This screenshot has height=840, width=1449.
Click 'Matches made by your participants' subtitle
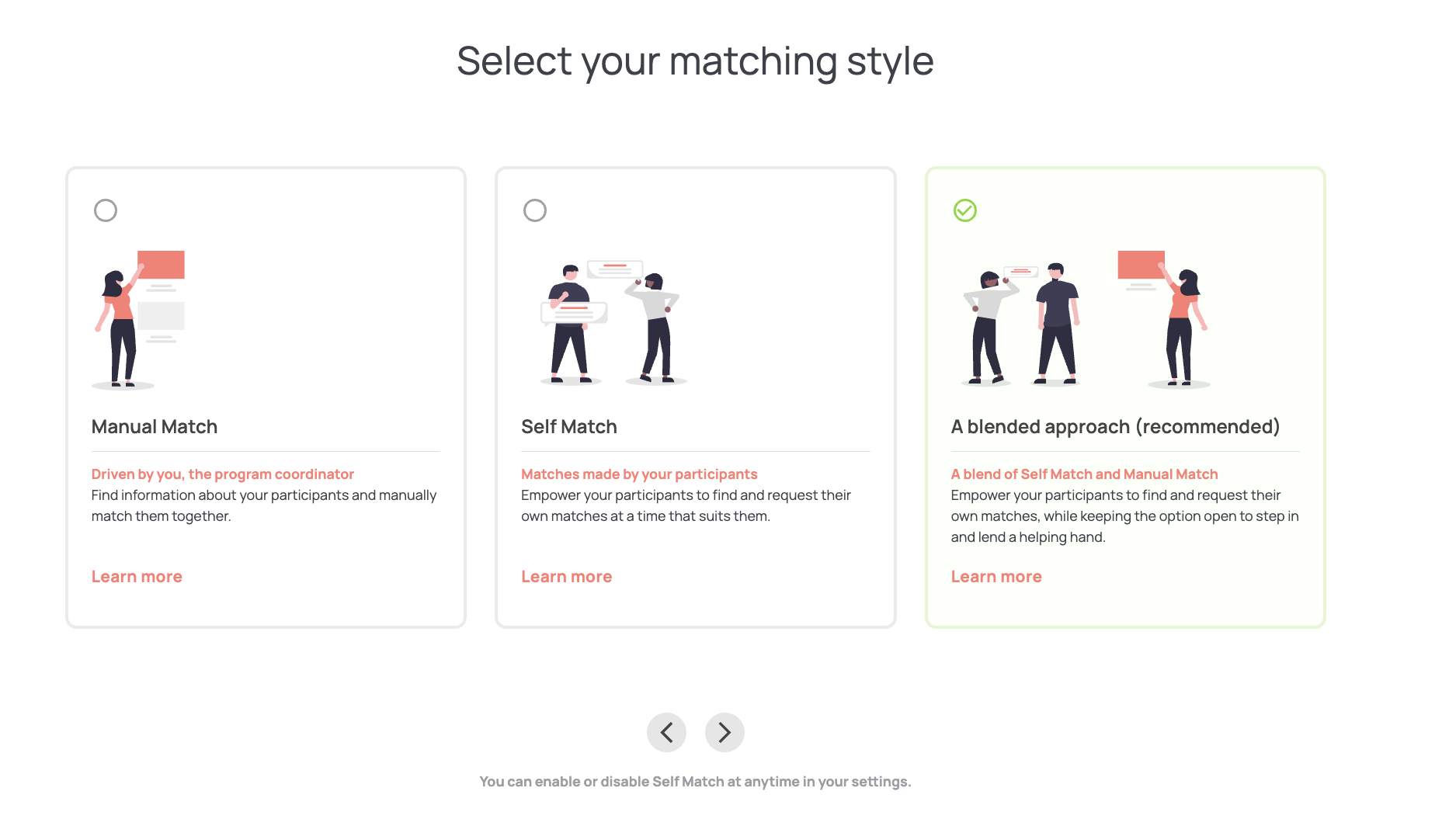point(639,474)
